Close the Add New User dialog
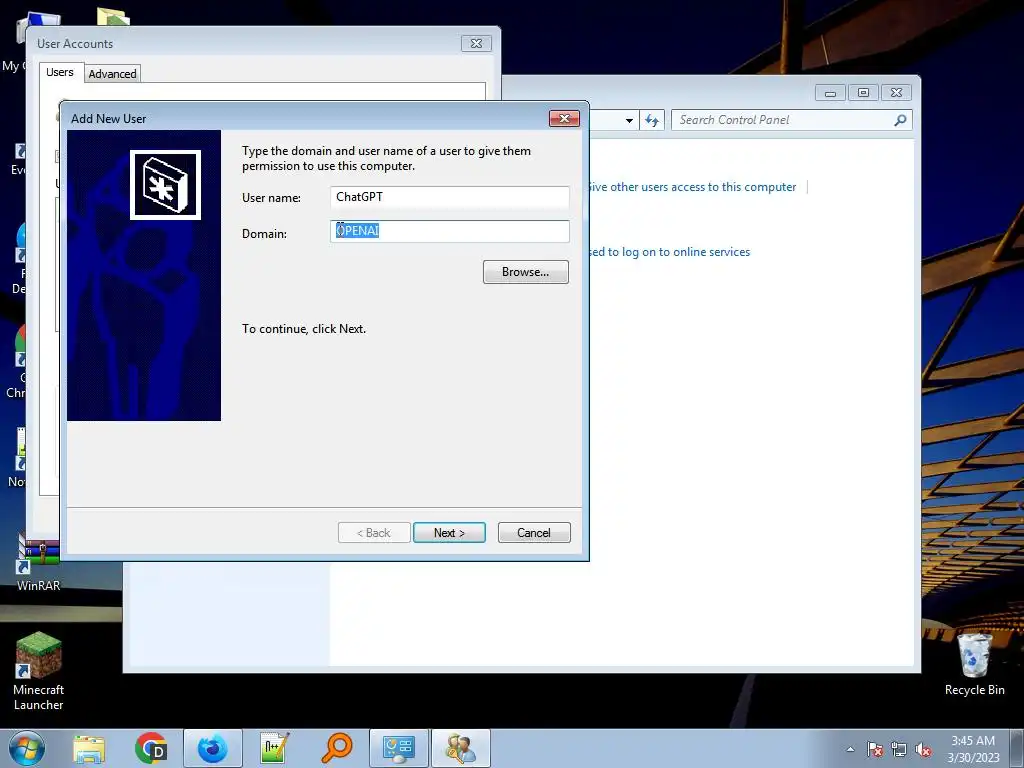Viewport: 1024px width, 768px height. (x=564, y=118)
